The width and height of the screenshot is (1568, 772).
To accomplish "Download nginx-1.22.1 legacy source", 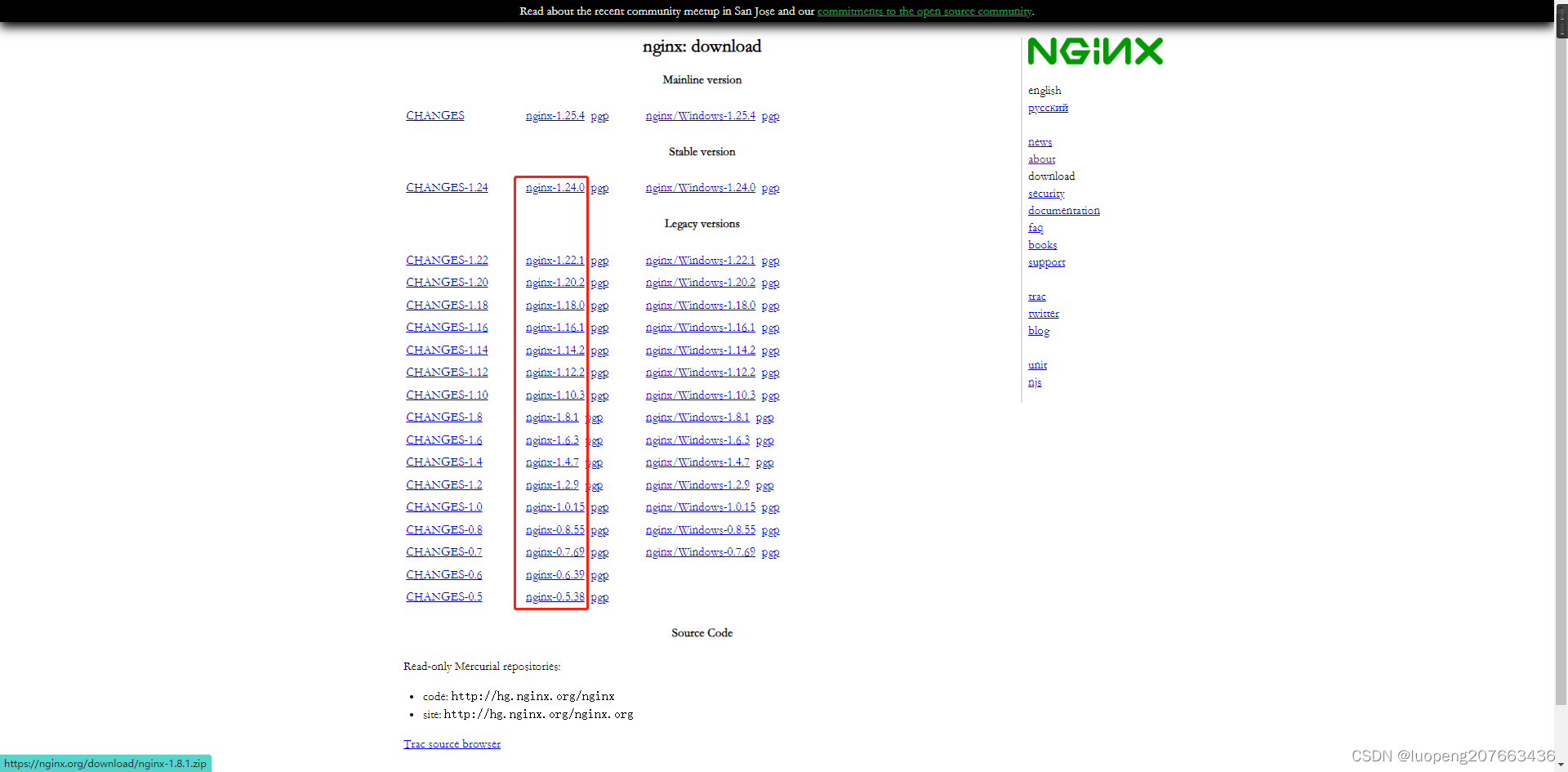I will coord(555,261).
